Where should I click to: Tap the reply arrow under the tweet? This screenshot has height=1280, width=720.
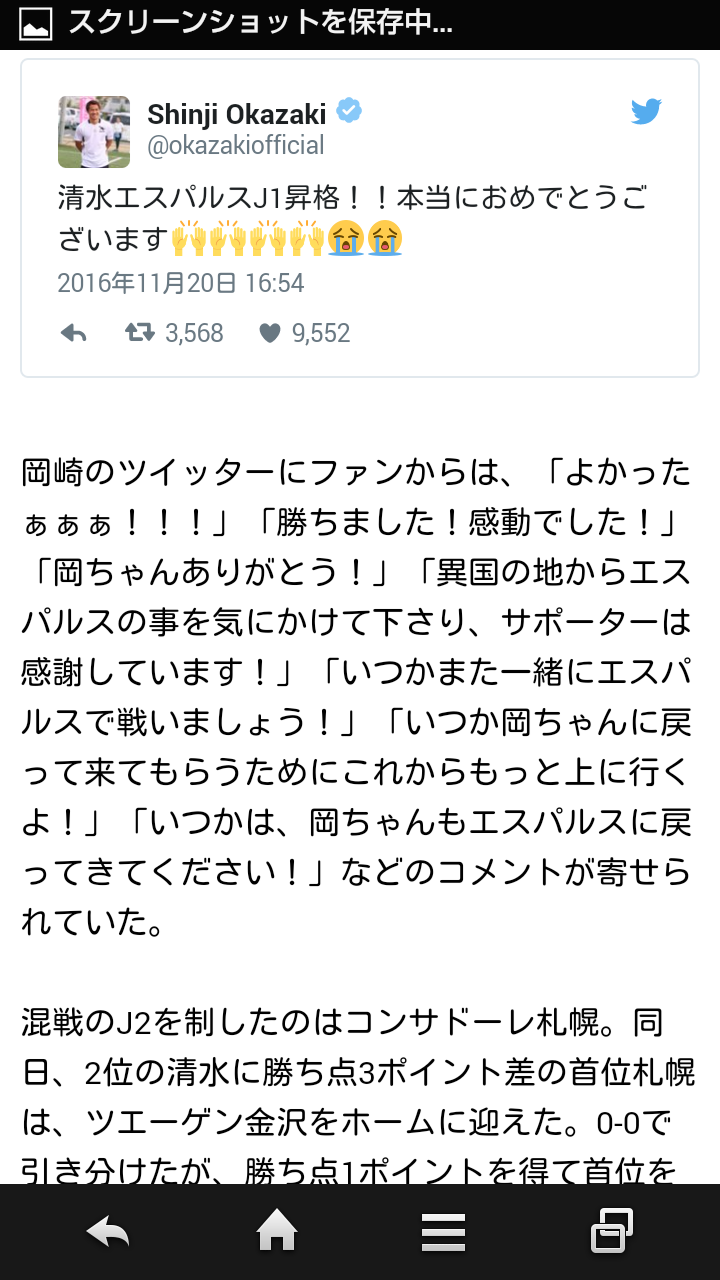click(x=73, y=334)
